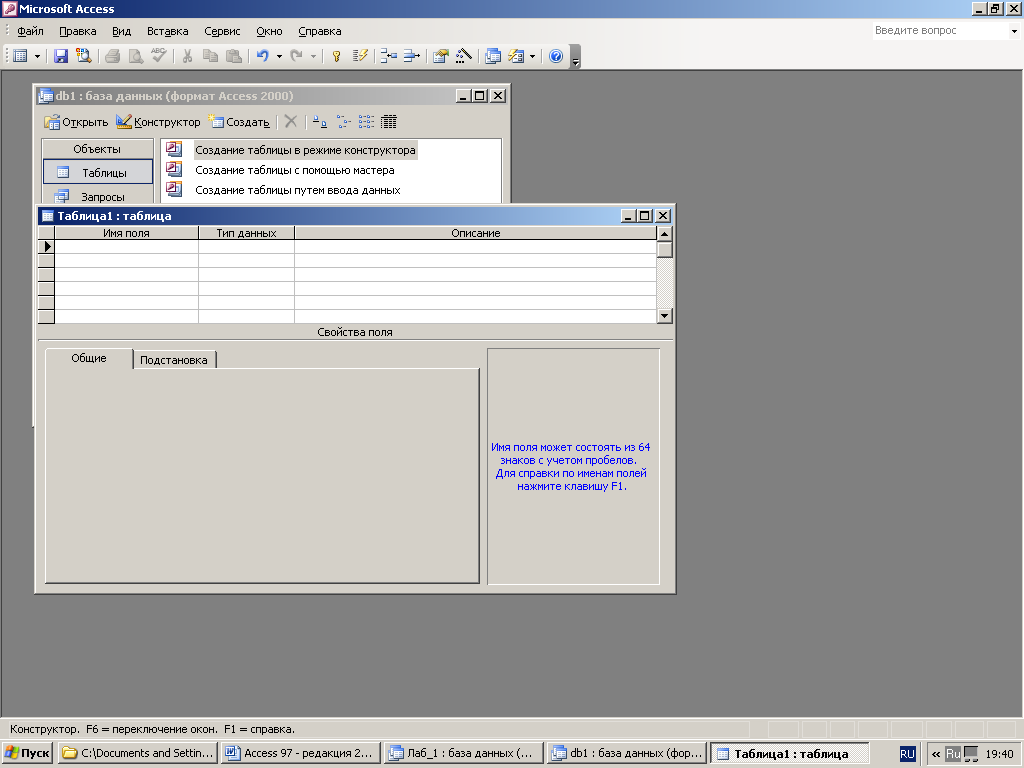The image size is (1024, 768).
Task: Switch db1 to list view
Action: tap(366, 121)
